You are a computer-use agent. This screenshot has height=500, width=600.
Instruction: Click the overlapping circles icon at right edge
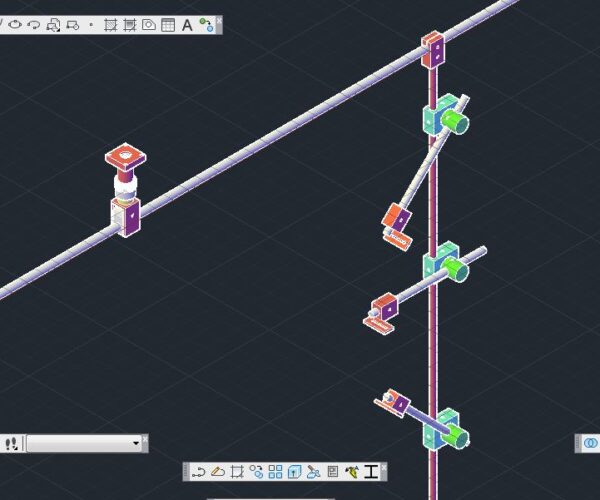[x=591, y=443]
